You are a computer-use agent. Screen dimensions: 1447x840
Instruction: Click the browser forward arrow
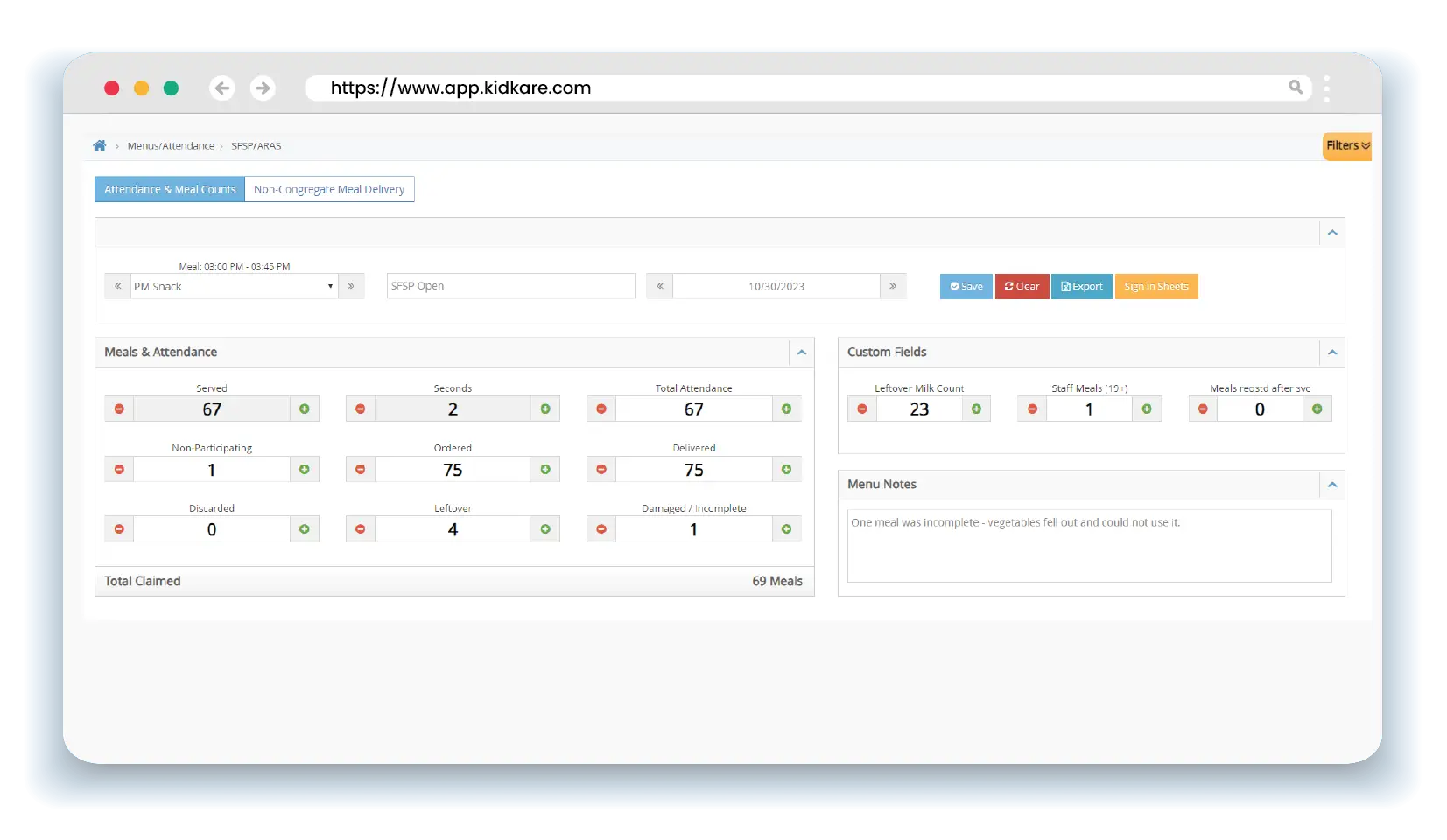263,87
